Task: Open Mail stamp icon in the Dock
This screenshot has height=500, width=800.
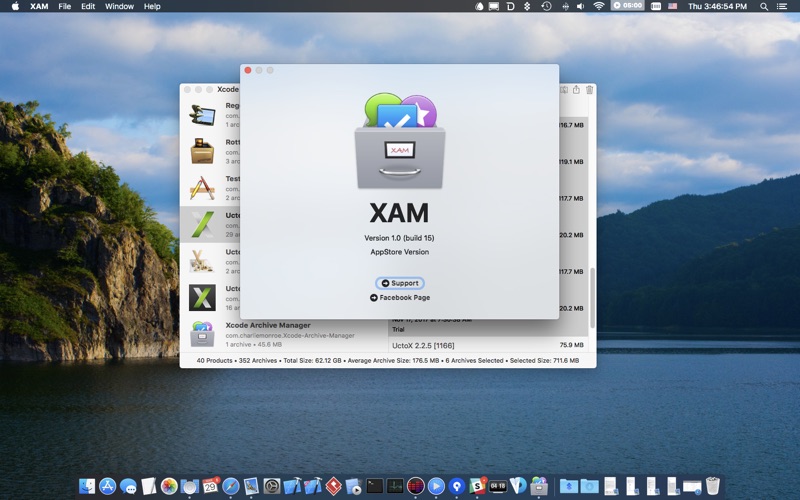Action: 251,486
